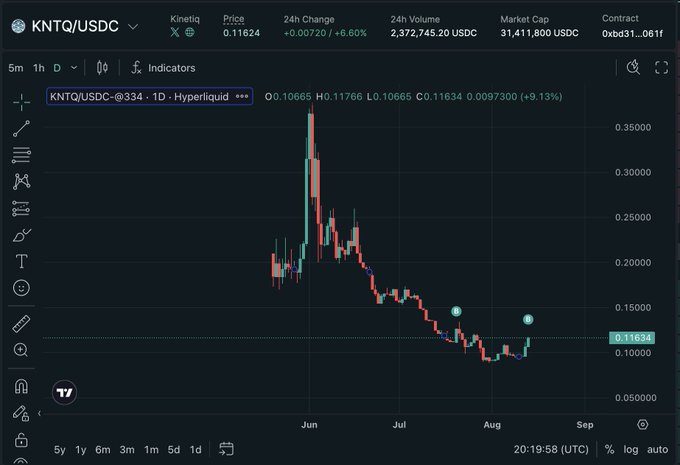Click the KNTQ token logo
This screenshot has width=680, height=465.
pyautogui.click(x=18, y=26)
